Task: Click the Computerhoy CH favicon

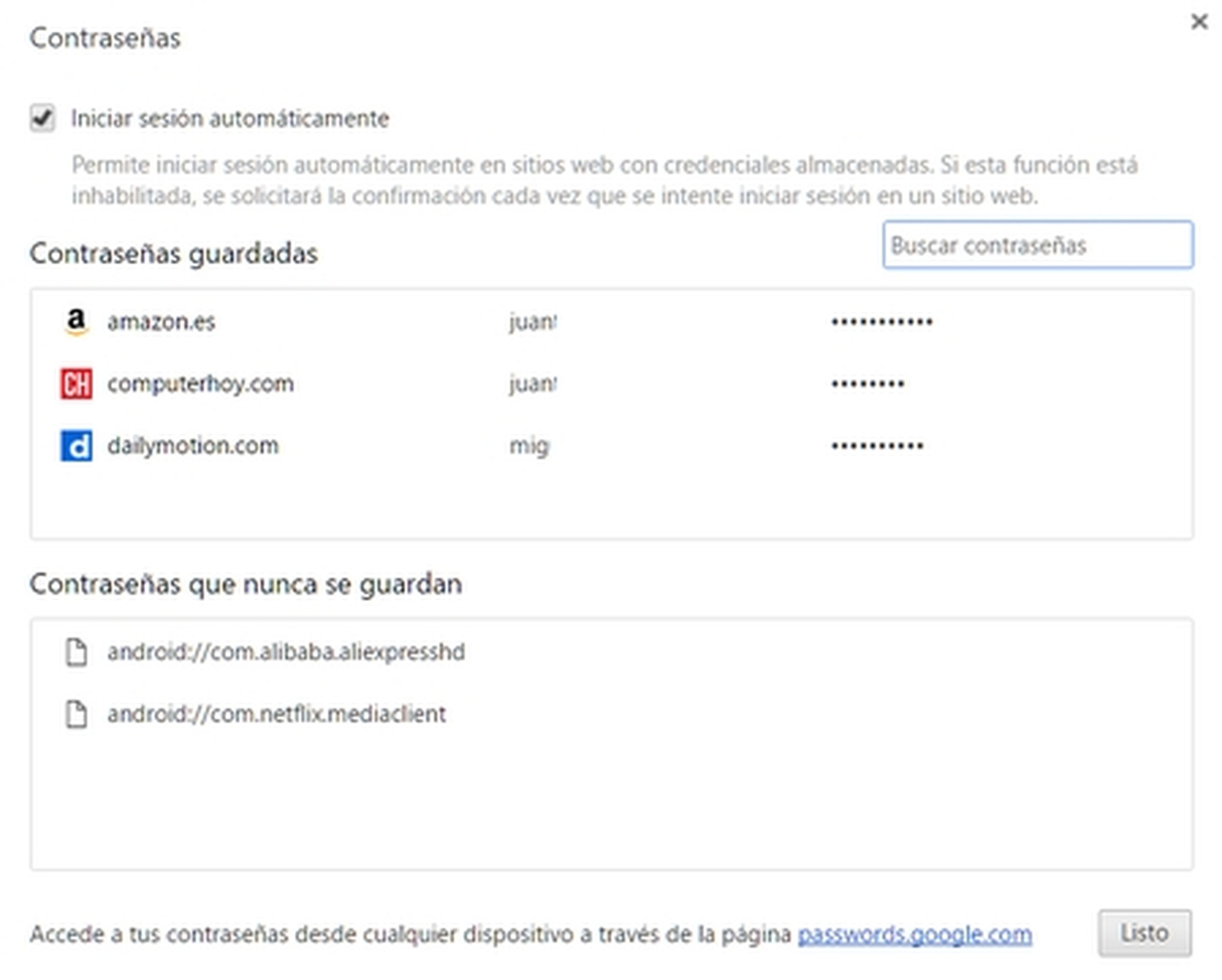Action: (x=76, y=384)
